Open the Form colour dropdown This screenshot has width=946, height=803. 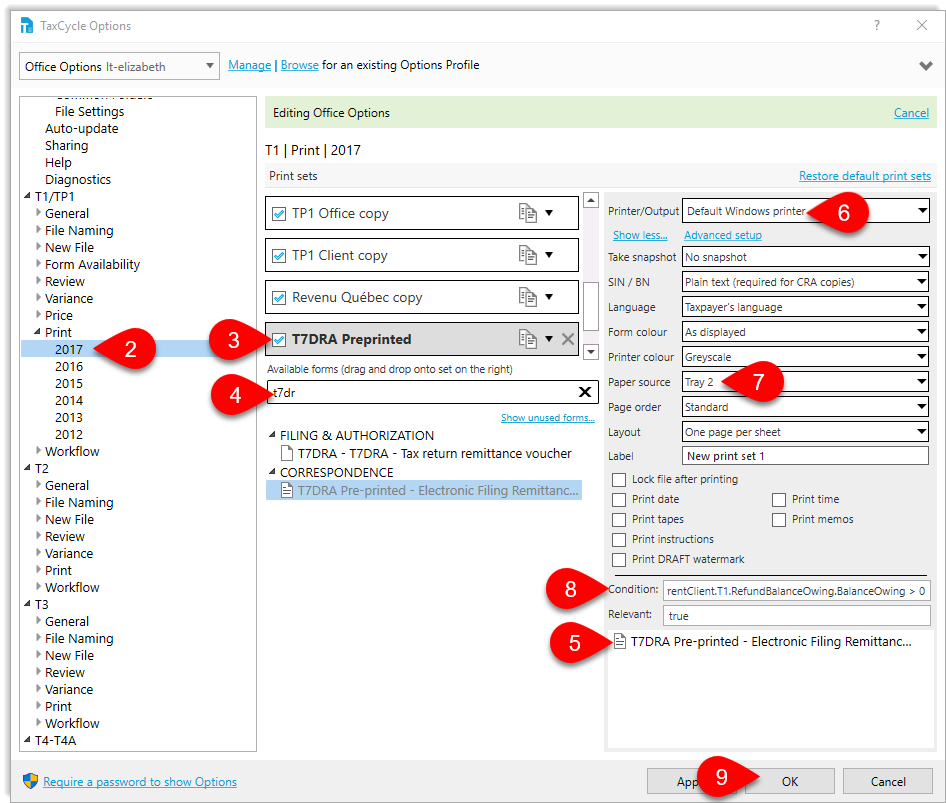805,332
